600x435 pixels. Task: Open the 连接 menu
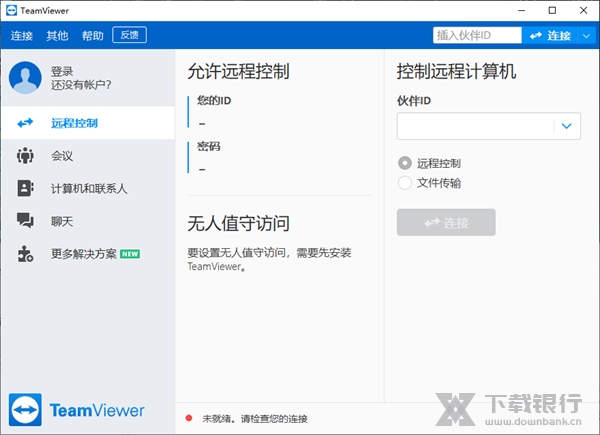point(22,36)
